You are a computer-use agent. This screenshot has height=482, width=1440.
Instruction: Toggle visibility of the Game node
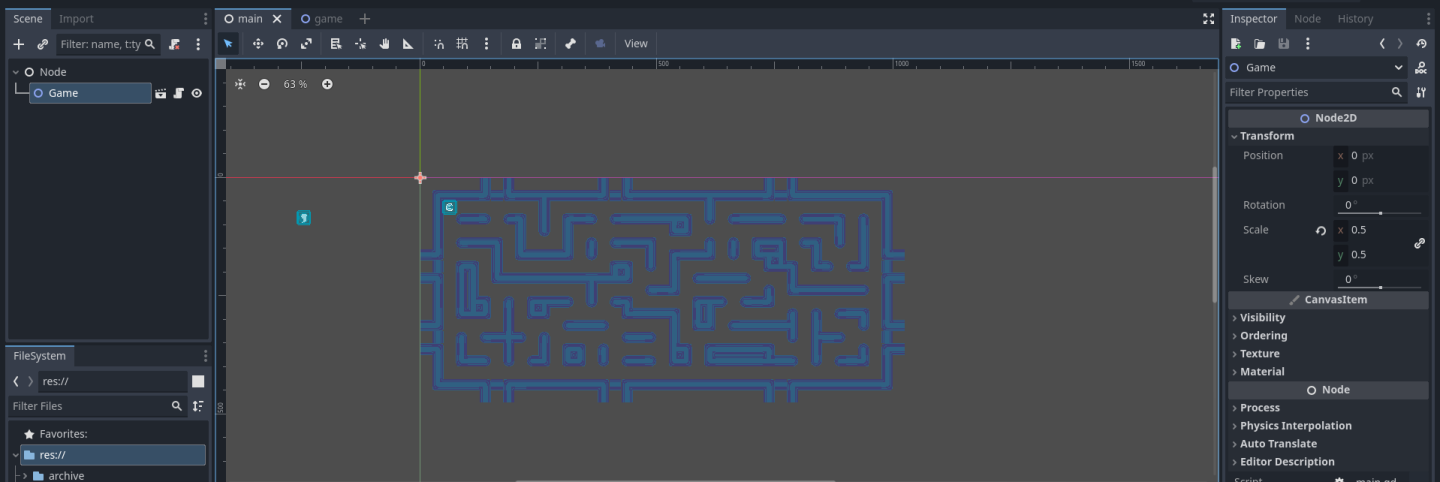click(x=197, y=93)
